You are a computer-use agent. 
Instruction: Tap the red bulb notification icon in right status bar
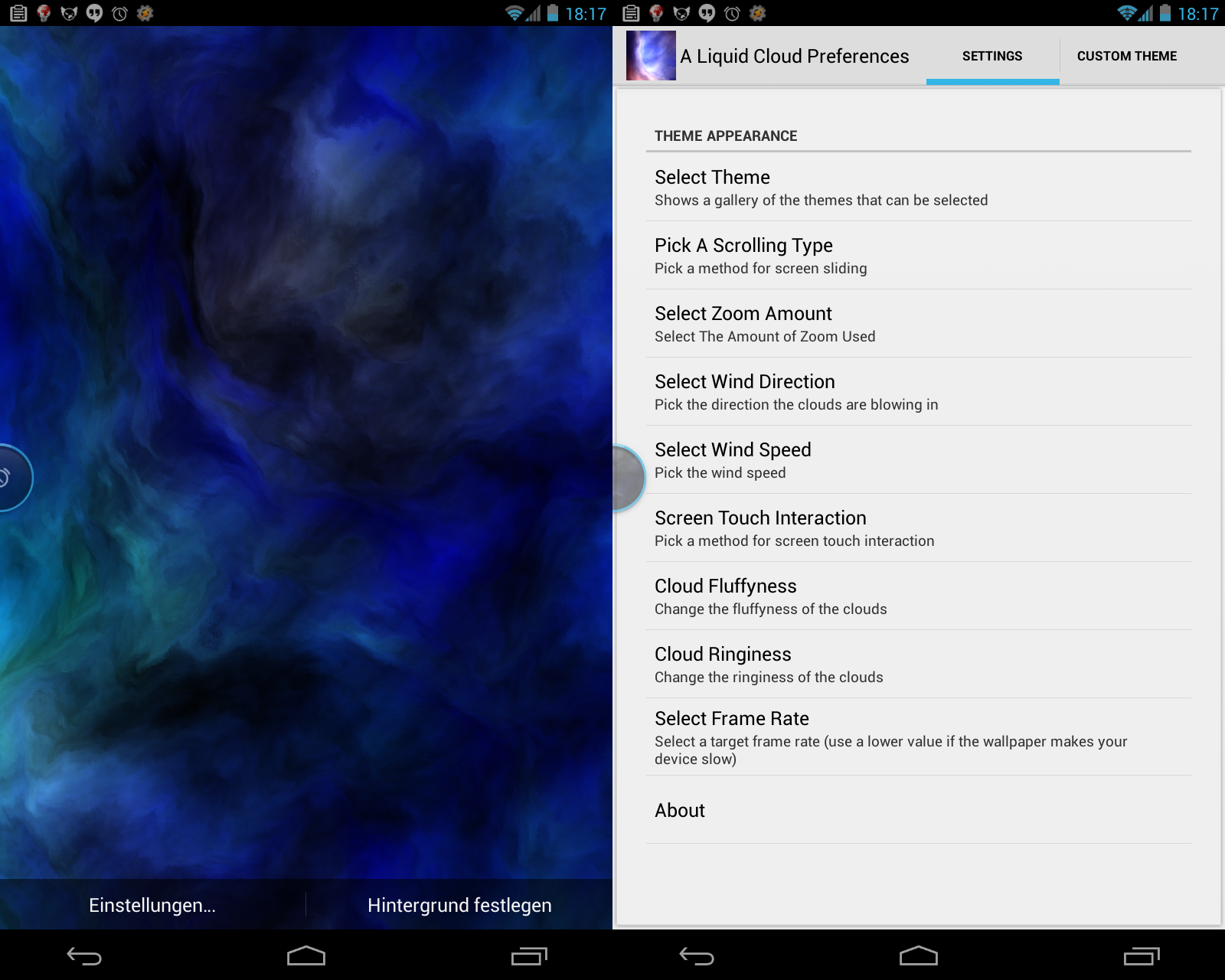(x=657, y=13)
